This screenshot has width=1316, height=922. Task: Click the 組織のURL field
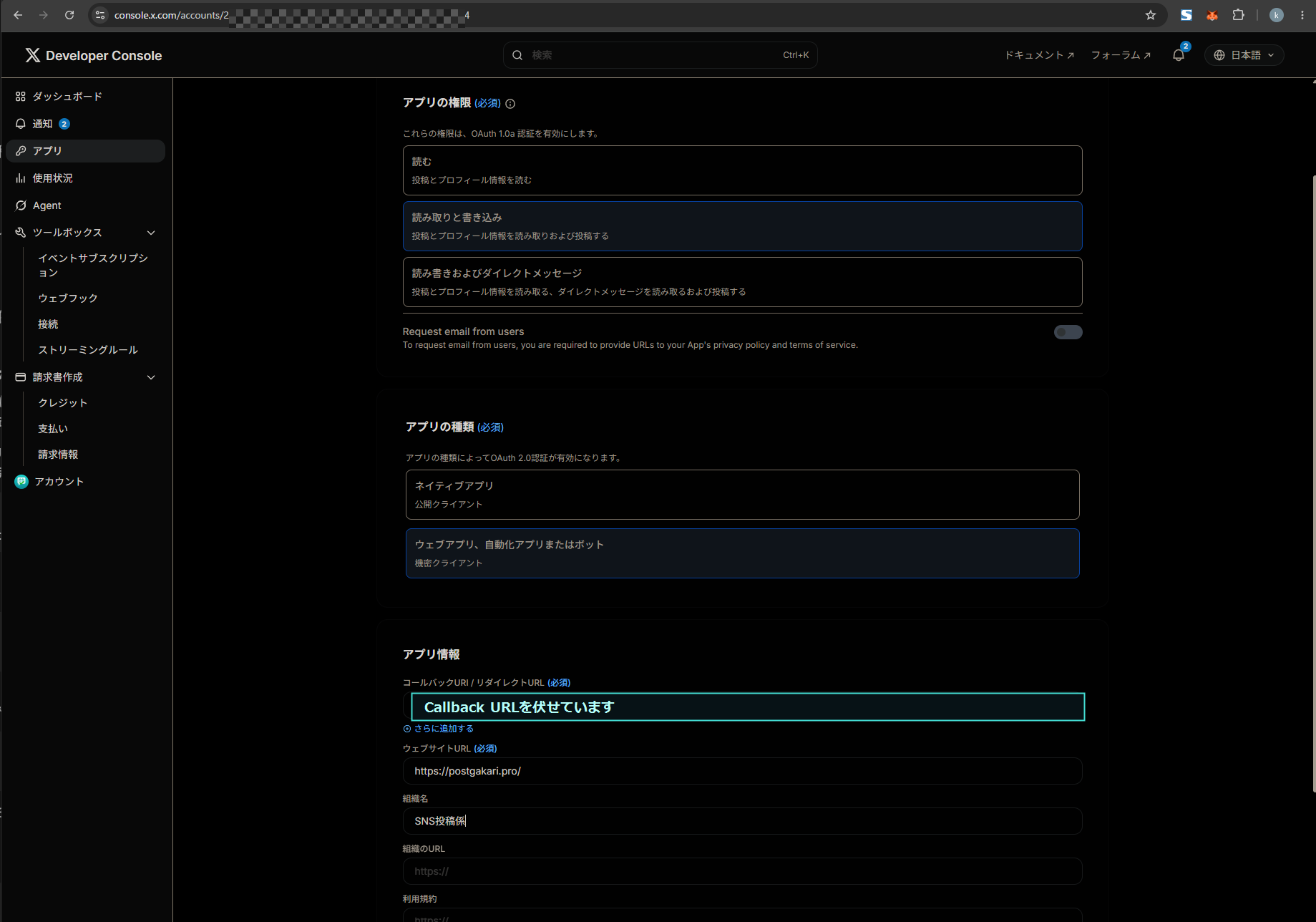(742, 871)
